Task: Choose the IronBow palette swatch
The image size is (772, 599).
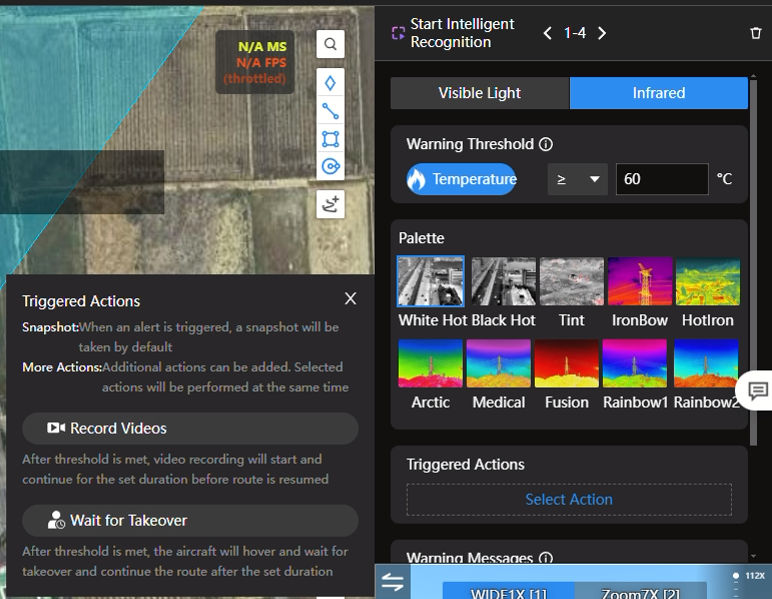Action: pos(639,282)
